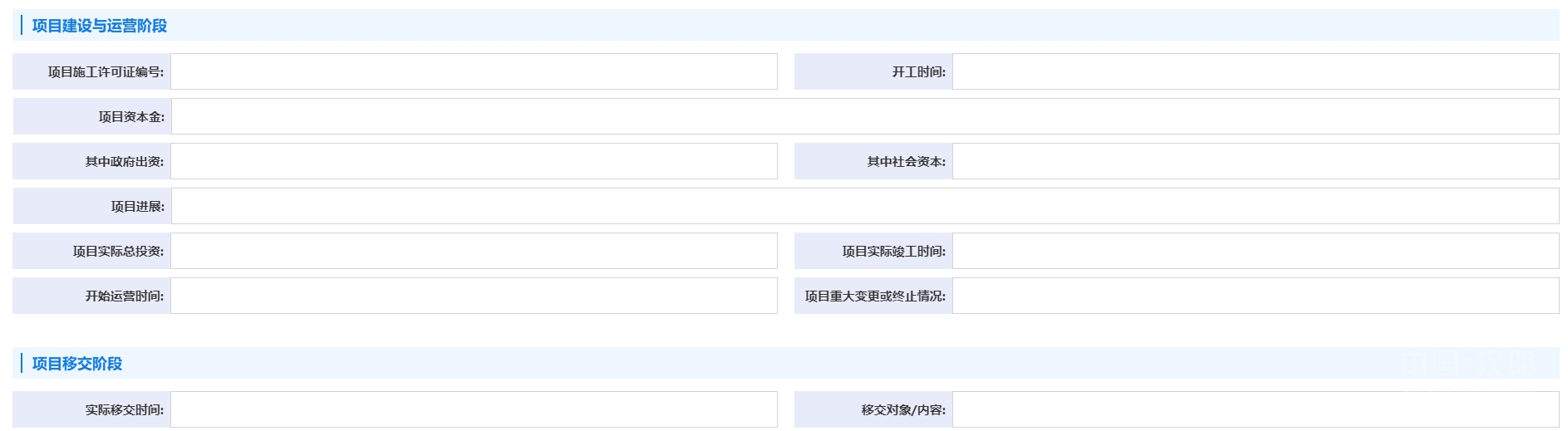Click the 开工时间 label
The height and width of the screenshot is (431, 1568).
coord(918,72)
